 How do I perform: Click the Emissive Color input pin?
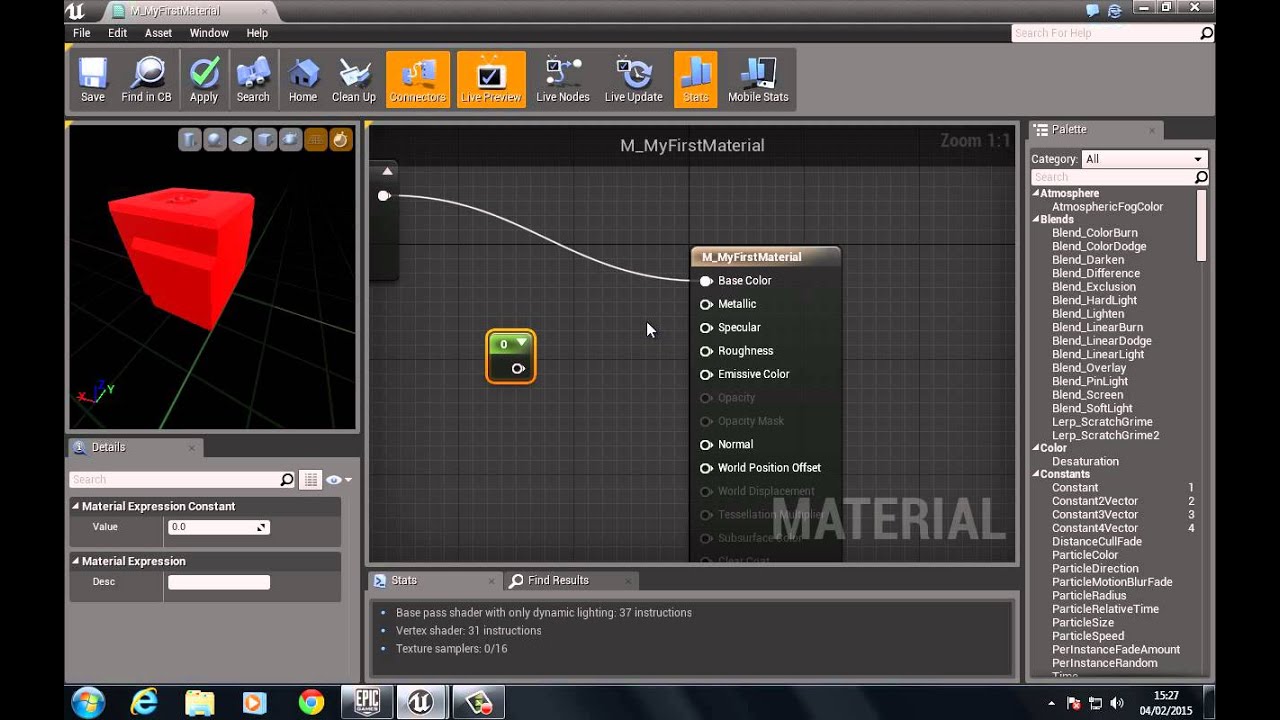(706, 374)
